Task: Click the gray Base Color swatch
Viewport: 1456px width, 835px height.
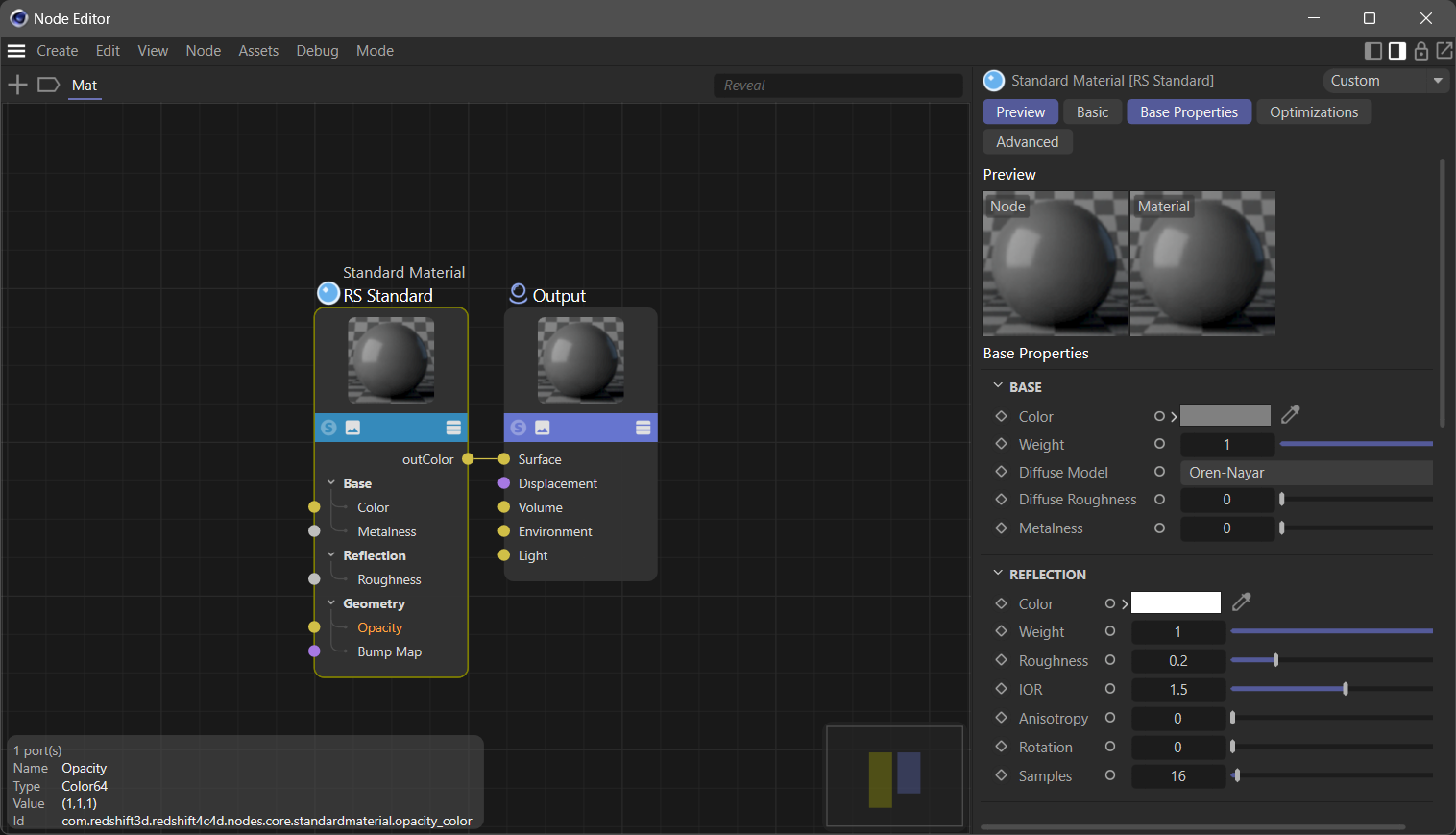Action: [x=1225, y=415]
